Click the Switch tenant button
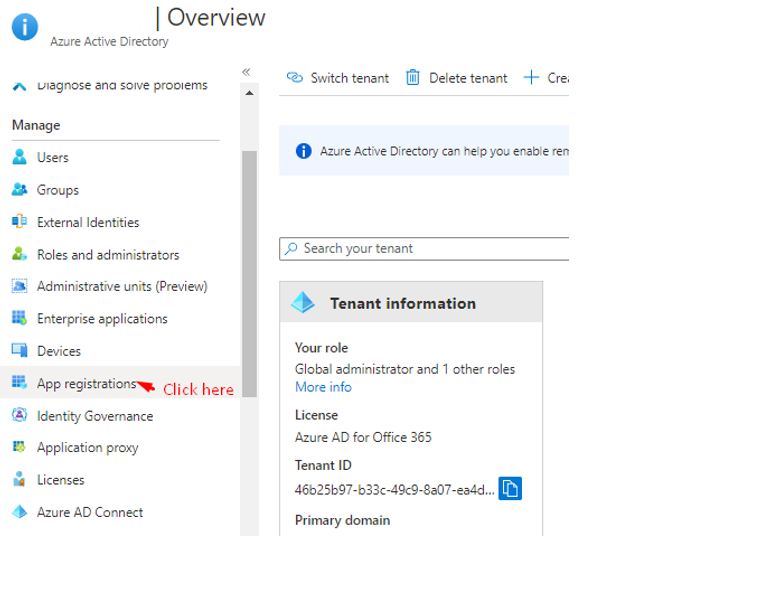 [x=338, y=78]
